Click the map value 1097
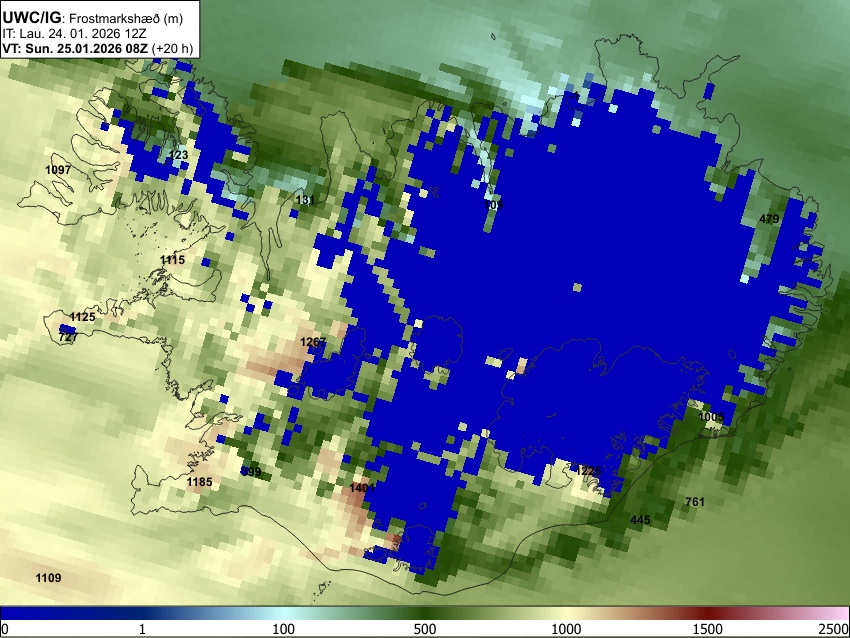Screen dimensions: 850x638 pos(58,170)
